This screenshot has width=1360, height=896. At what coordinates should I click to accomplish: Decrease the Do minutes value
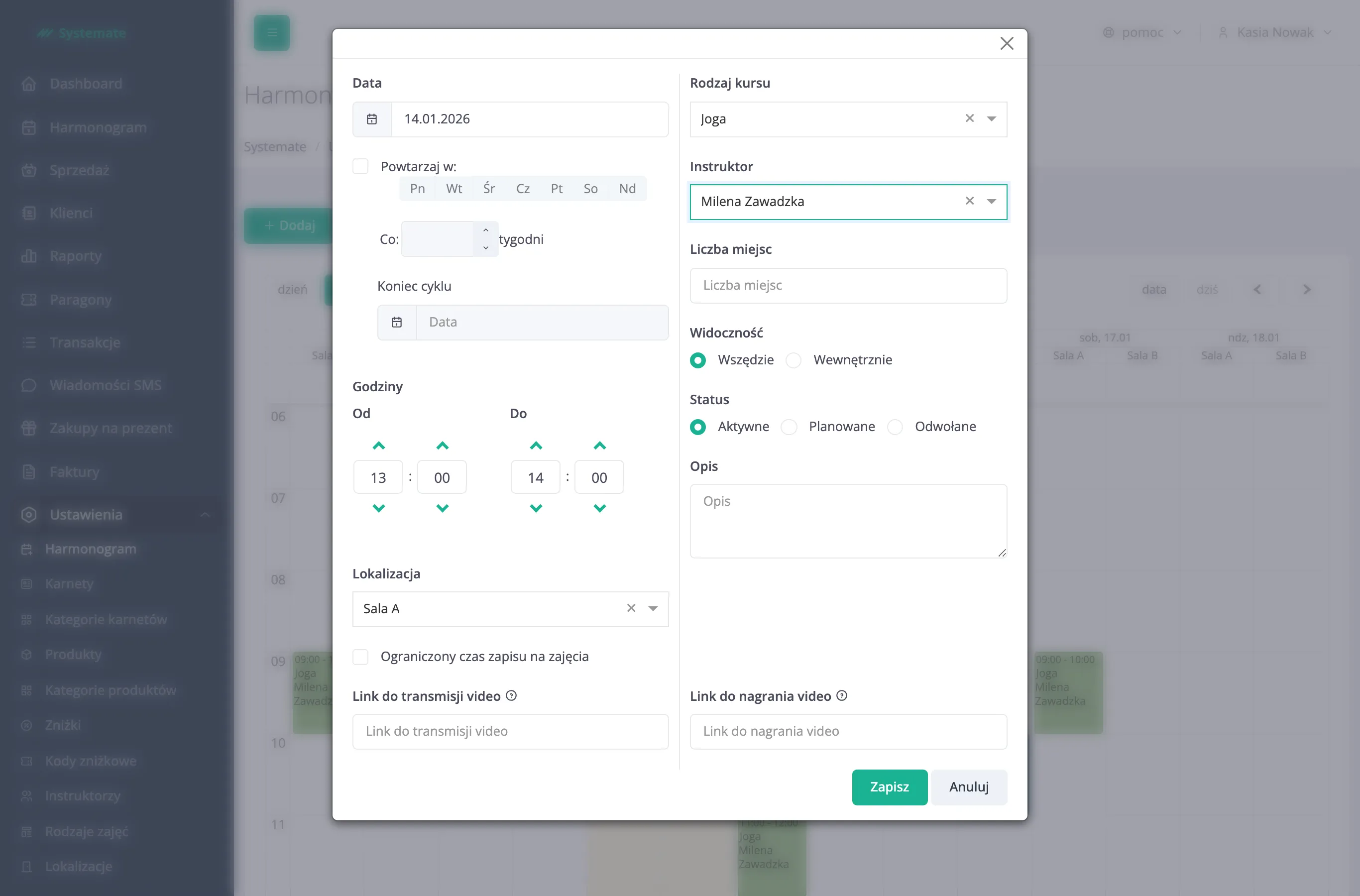pyautogui.click(x=599, y=508)
